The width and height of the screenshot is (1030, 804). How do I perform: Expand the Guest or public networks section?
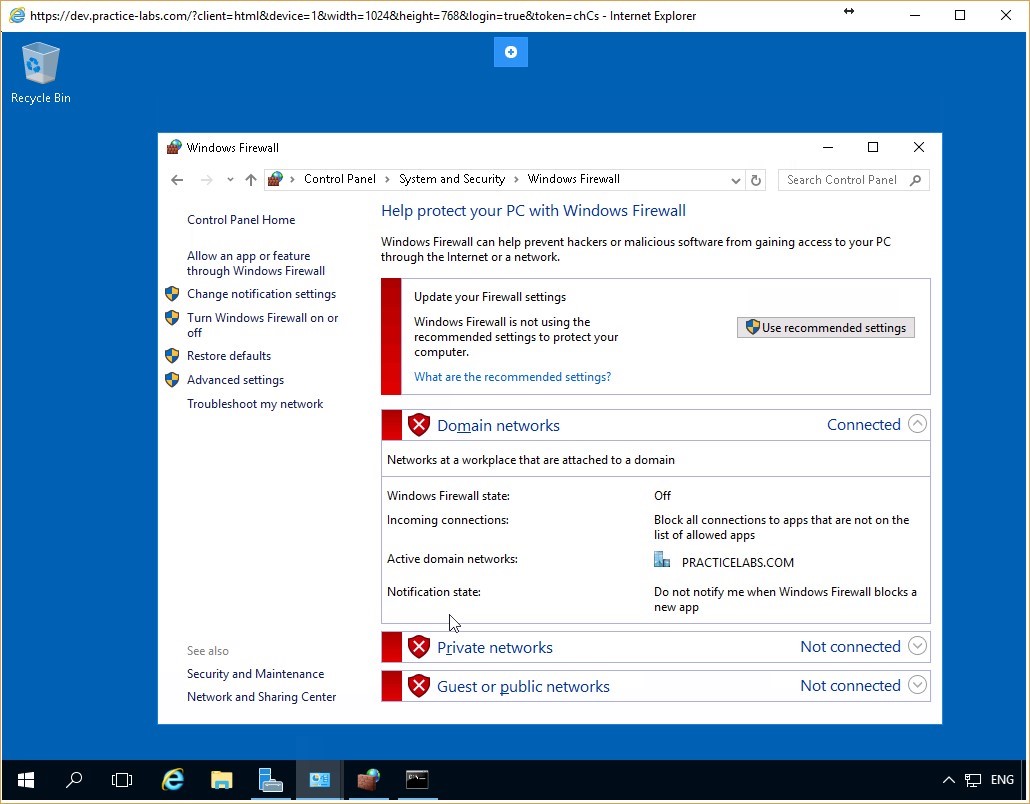point(917,685)
